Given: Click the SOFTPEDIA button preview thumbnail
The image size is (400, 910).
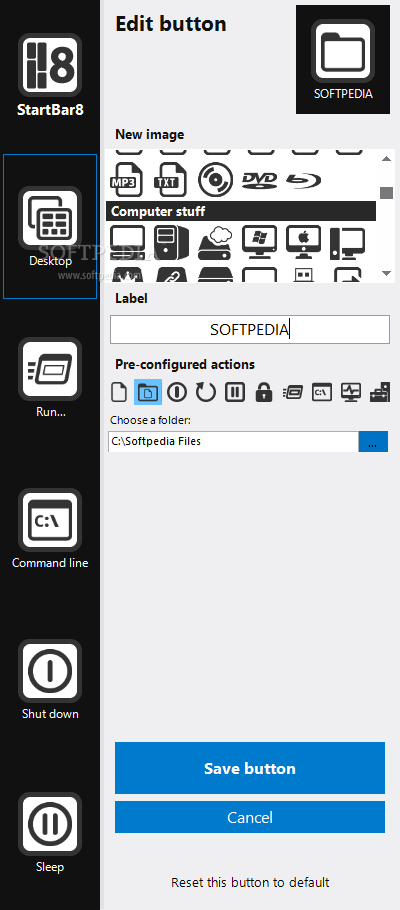Looking at the screenshot, I should 343,59.
